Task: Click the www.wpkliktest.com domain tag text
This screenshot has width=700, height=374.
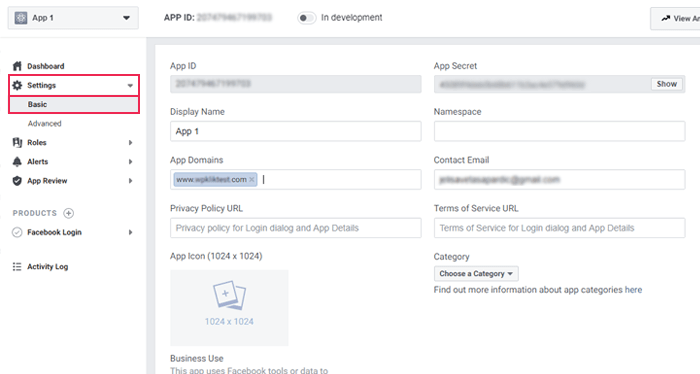Action: click(x=211, y=179)
